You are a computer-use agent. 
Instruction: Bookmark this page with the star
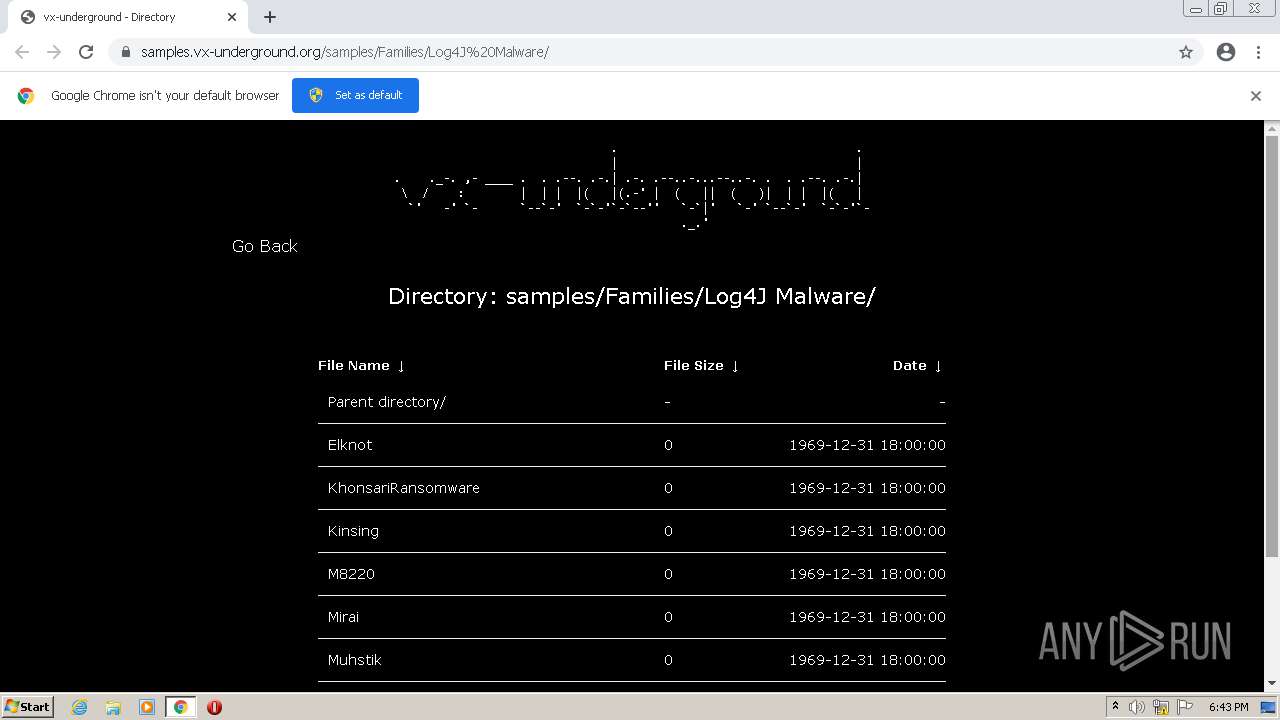(x=1186, y=52)
